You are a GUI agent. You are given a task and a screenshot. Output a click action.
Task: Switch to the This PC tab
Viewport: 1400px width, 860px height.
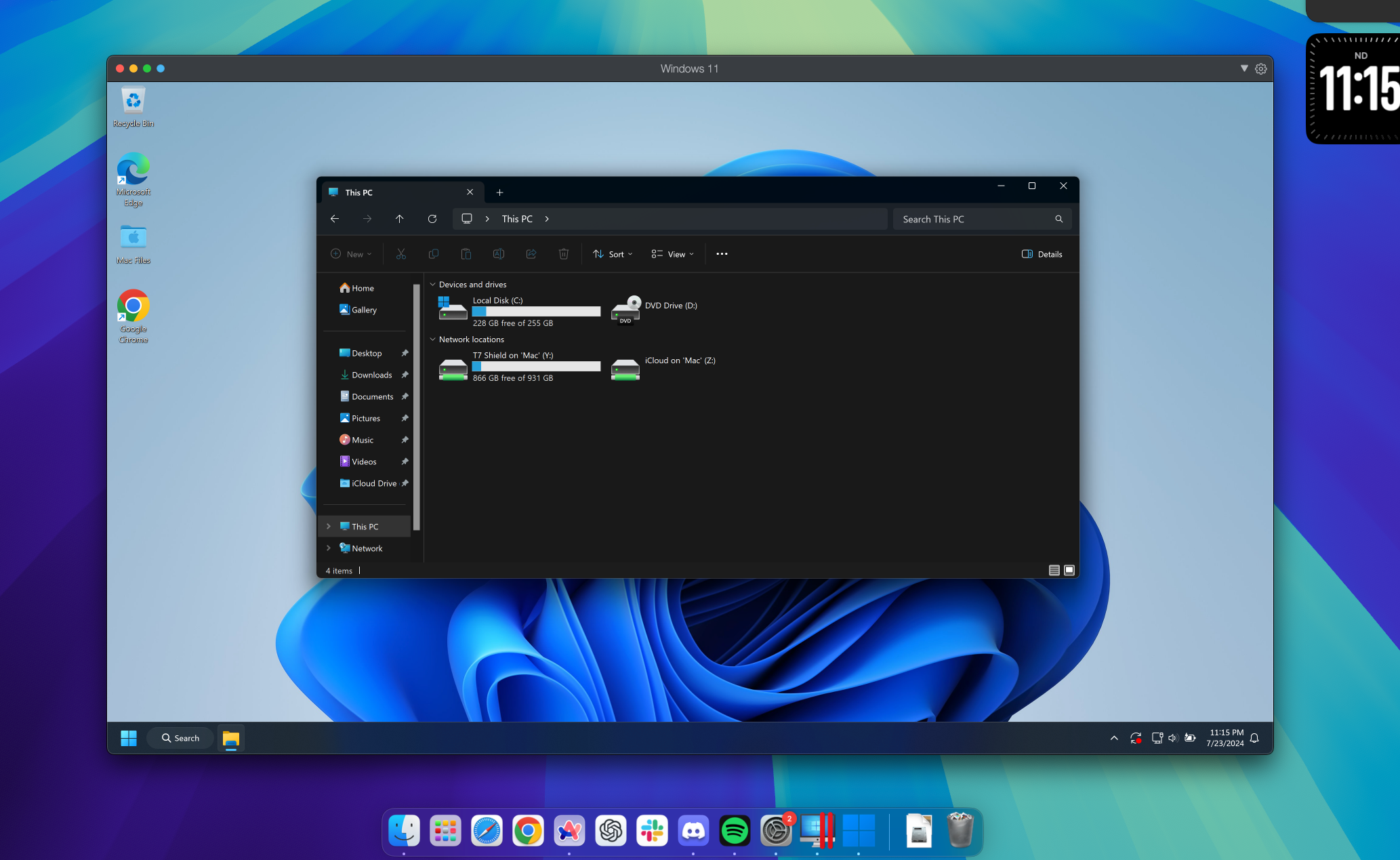359,192
